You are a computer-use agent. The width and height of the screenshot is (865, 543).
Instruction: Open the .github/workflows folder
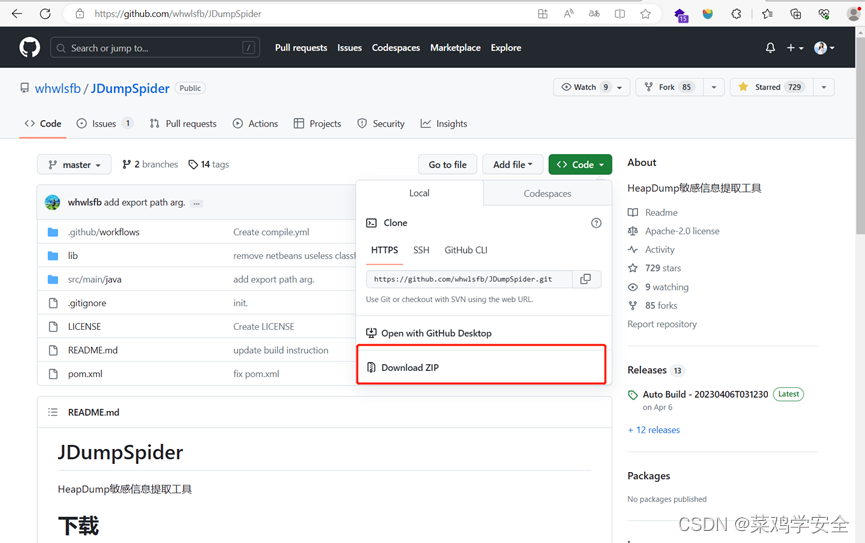(x=104, y=232)
